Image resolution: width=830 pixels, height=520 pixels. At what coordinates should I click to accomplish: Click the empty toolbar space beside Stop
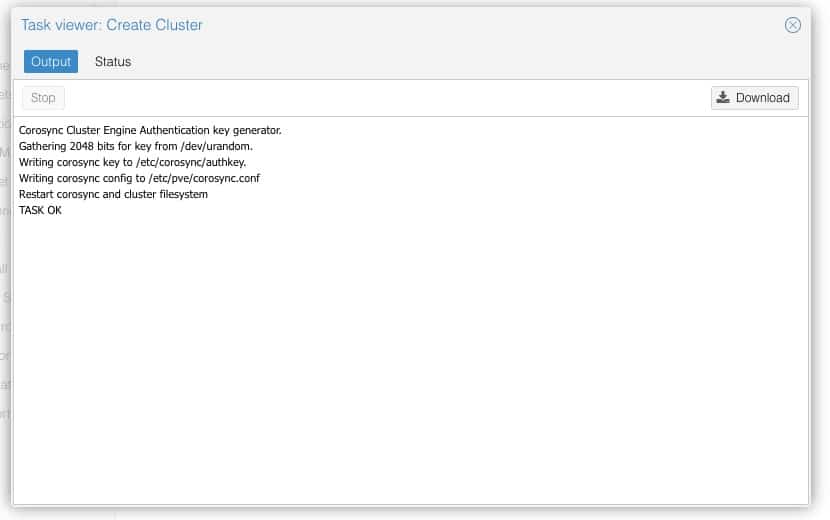380,98
